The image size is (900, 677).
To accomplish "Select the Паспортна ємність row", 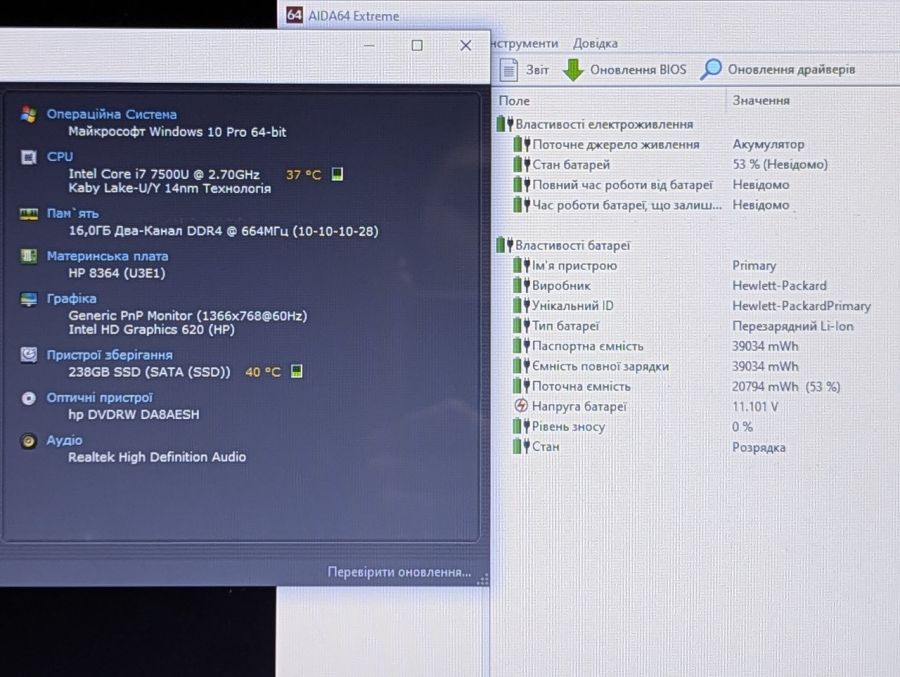I will click(x=656, y=346).
